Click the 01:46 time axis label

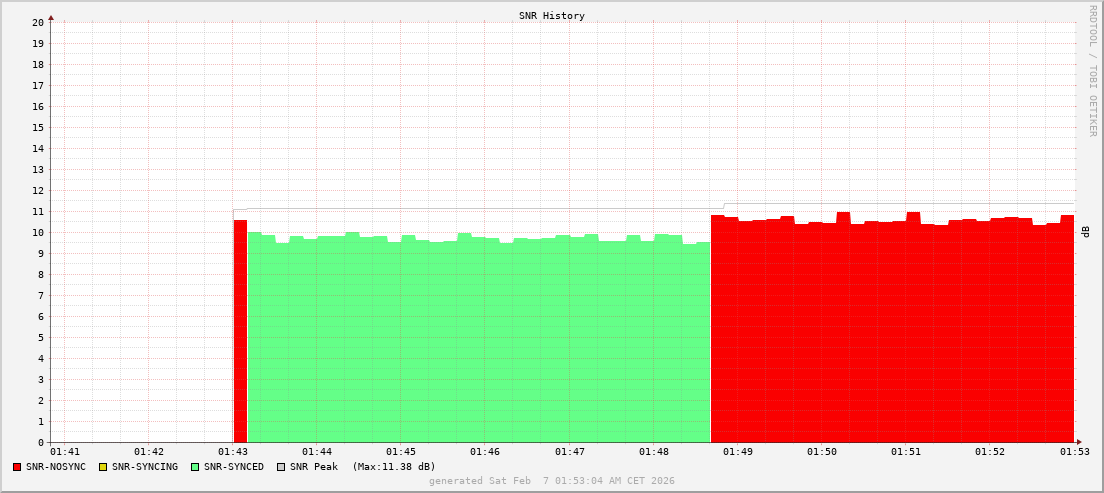[484, 452]
